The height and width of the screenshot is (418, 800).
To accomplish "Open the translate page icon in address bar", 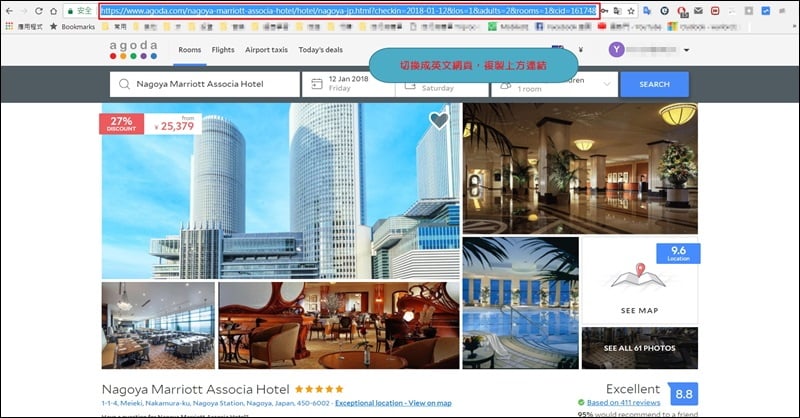I will pyautogui.click(x=617, y=11).
